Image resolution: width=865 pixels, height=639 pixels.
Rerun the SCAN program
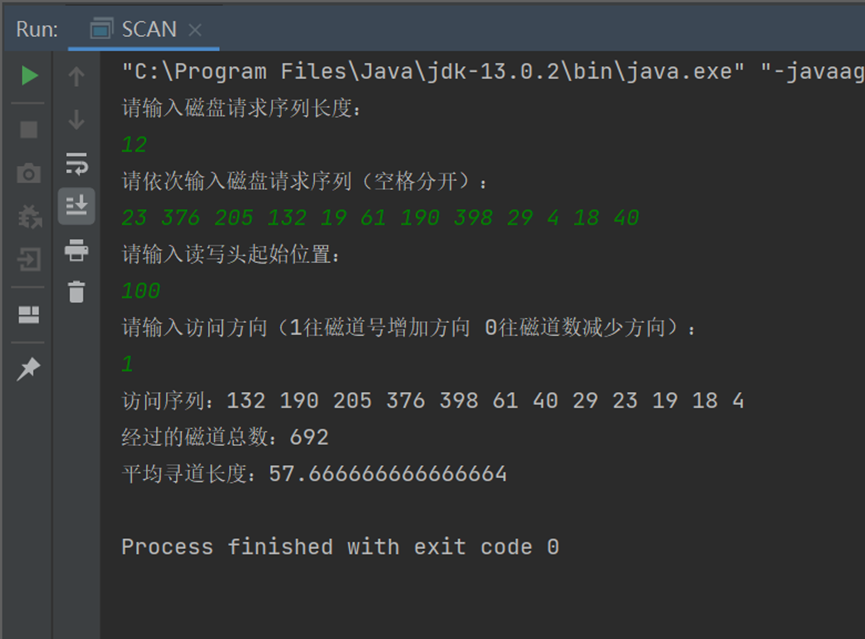[28, 75]
